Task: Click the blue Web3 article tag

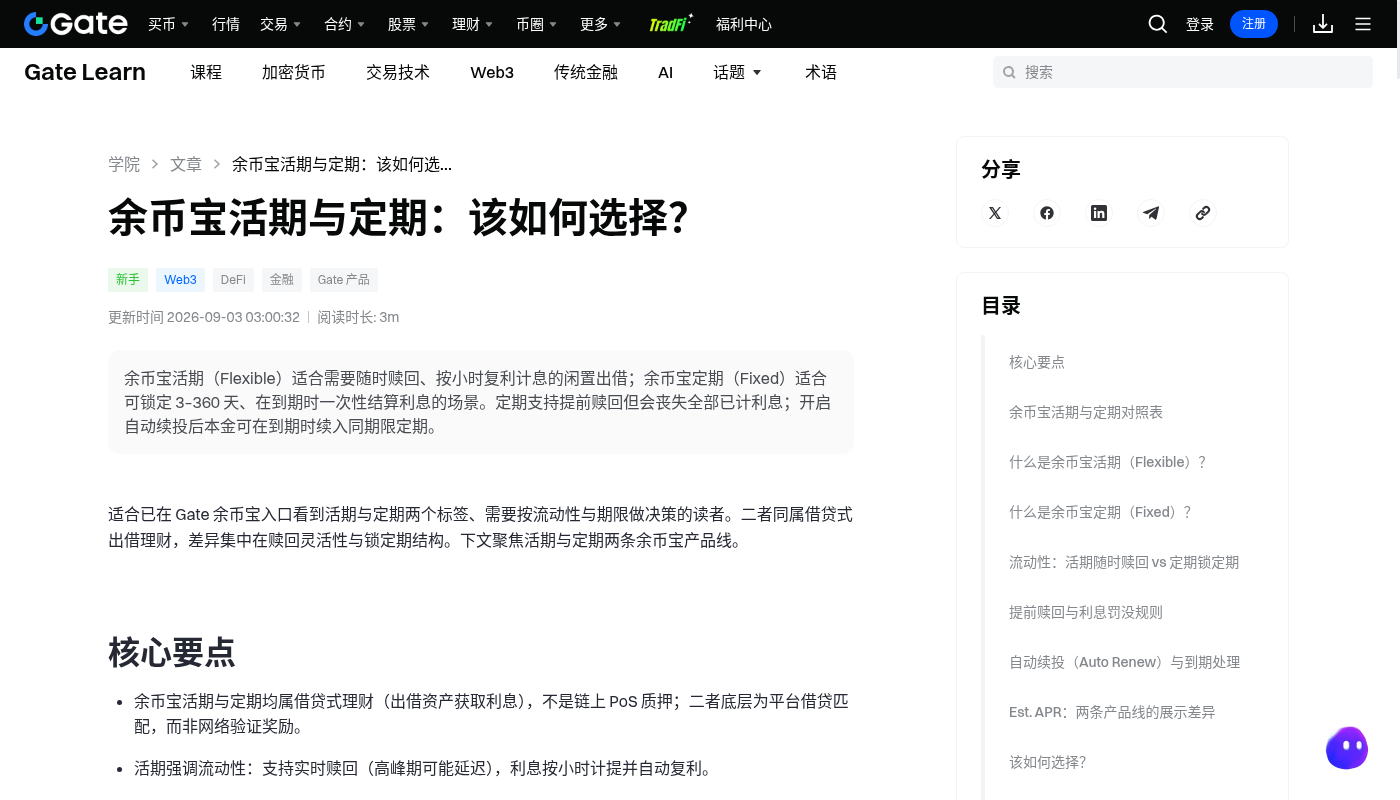Action: pyautogui.click(x=181, y=280)
